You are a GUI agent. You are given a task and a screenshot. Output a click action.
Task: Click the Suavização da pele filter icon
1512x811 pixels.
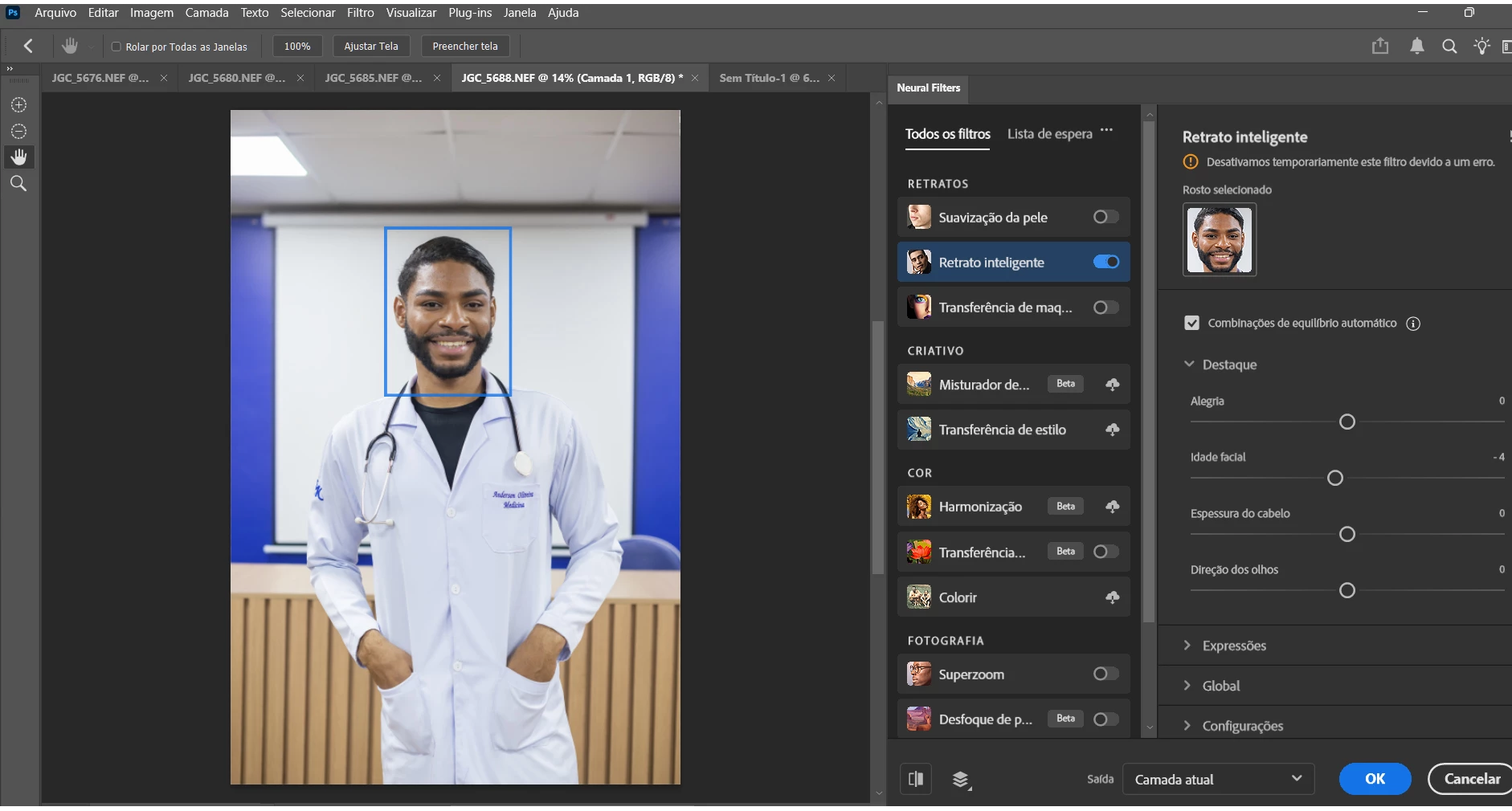click(x=919, y=217)
